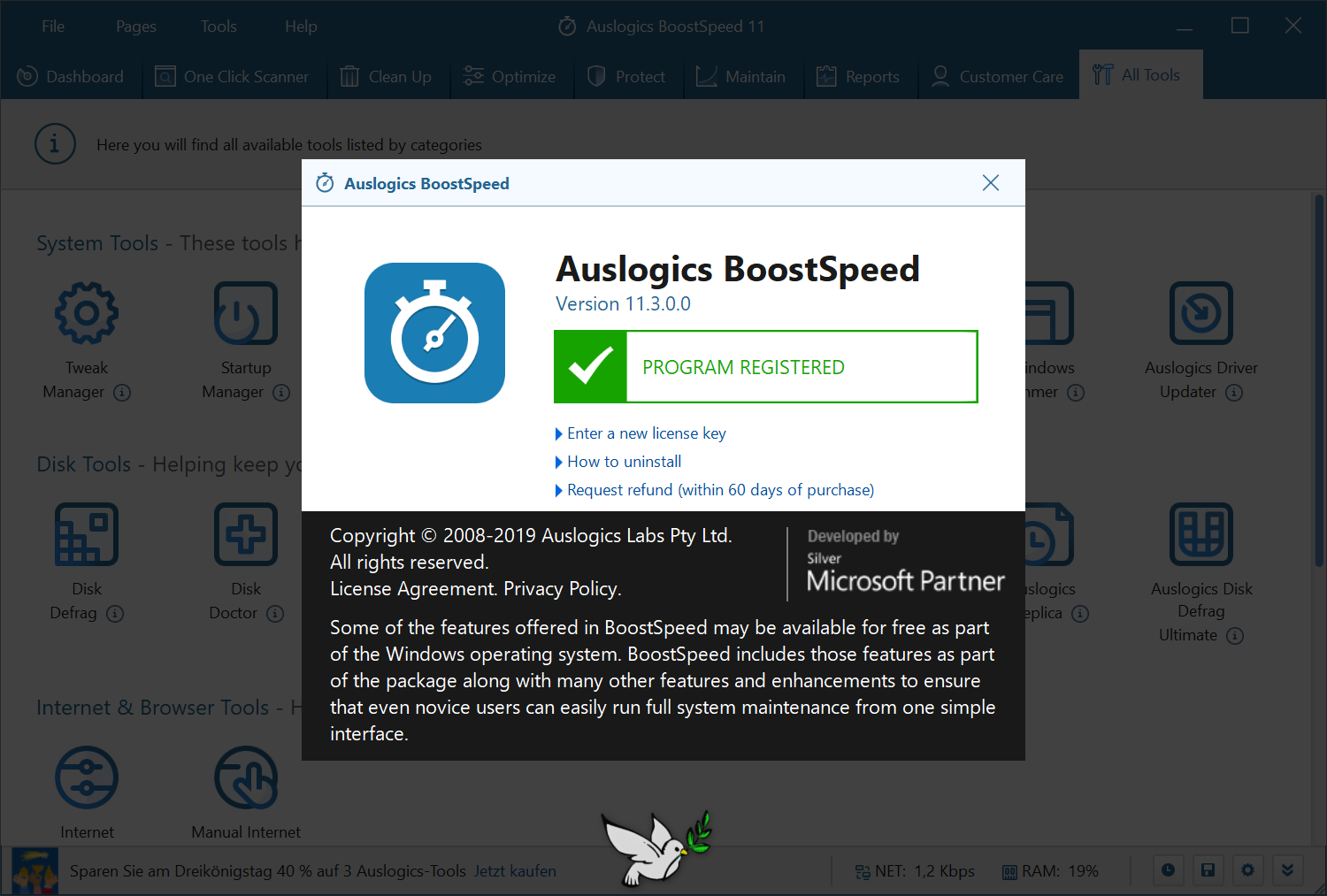The height and width of the screenshot is (896, 1327).
Task: Open the Pages menu
Action: pos(136,27)
